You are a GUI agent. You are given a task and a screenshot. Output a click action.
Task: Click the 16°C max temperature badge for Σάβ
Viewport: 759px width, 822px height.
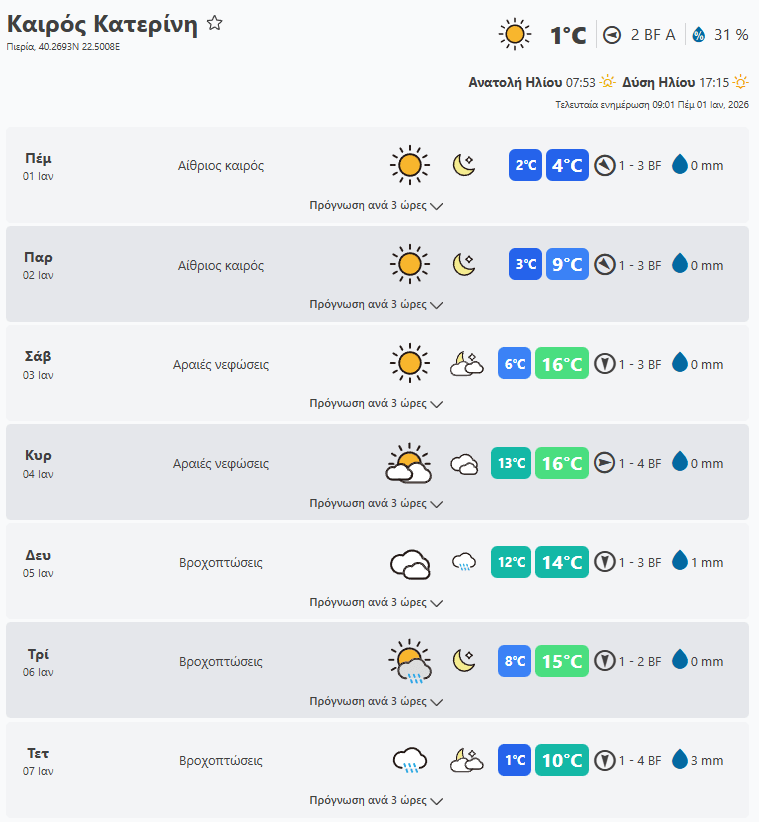(562, 364)
